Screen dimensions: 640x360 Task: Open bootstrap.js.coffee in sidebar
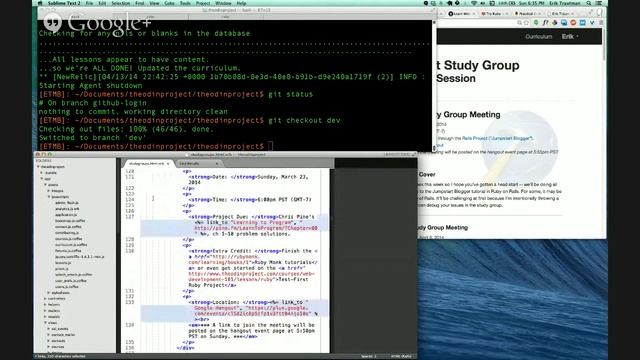tap(70, 221)
